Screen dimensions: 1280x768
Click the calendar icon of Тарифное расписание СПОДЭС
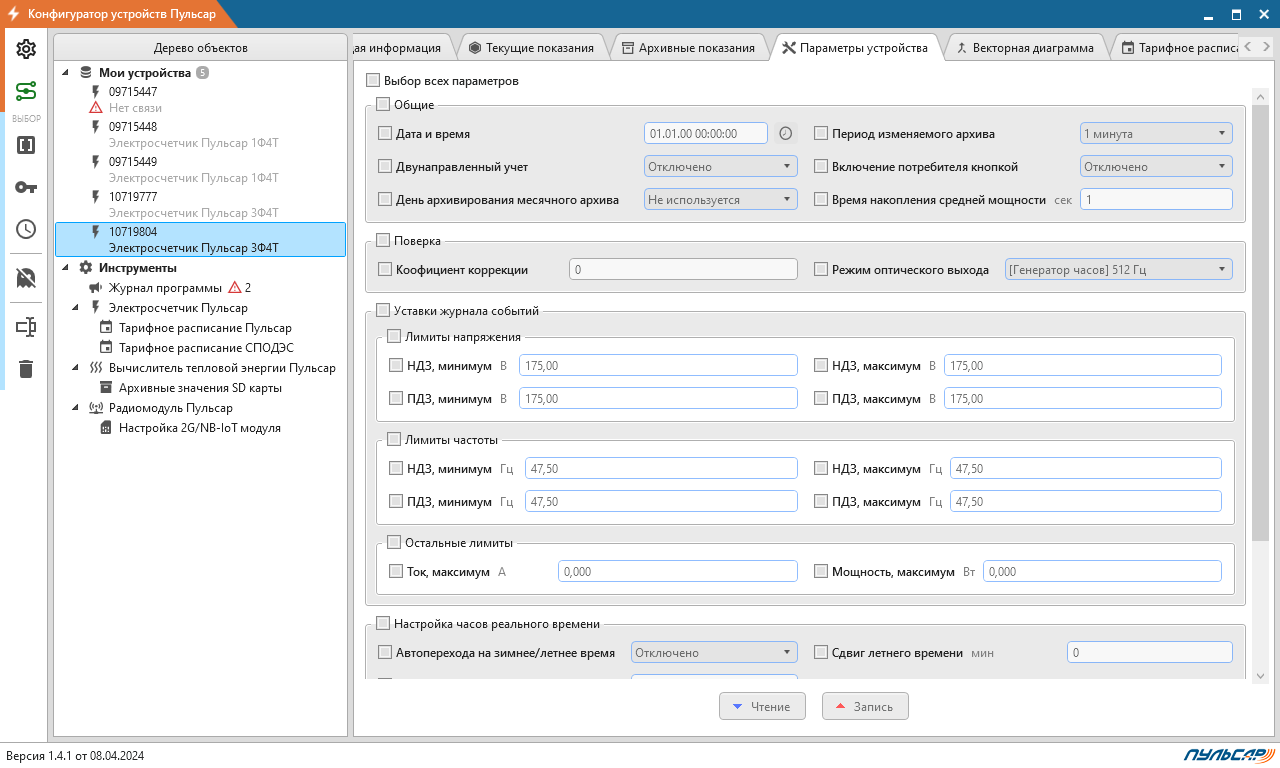(x=106, y=348)
